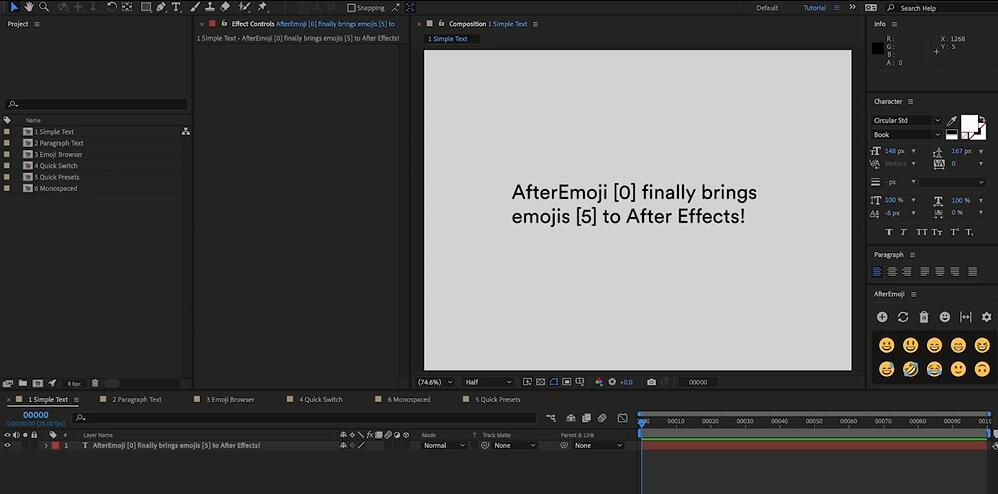Screen dimensions: 998x494
Task: Click the white fill color swatch
Action: click(x=970, y=123)
